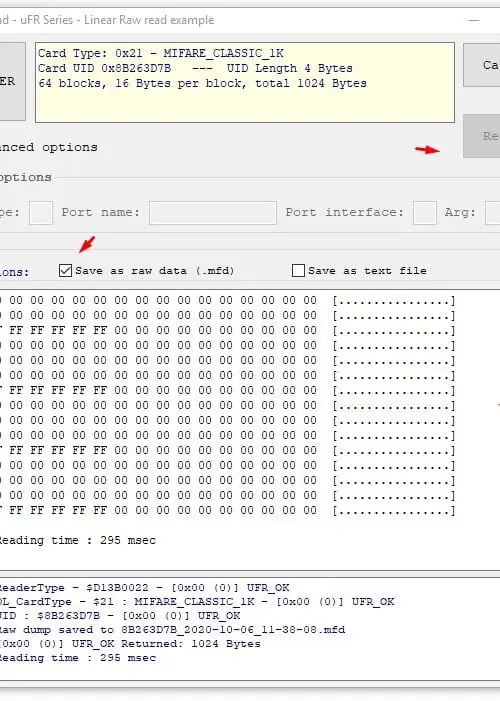Click the Reading time 295 msec line in dump
The width and height of the screenshot is (500, 701).
tap(78, 540)
